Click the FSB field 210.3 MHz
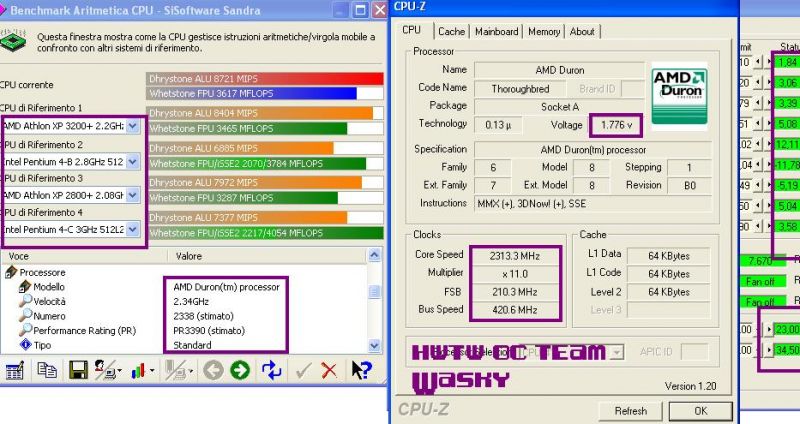800x424 pixels. tap(515, 292)
